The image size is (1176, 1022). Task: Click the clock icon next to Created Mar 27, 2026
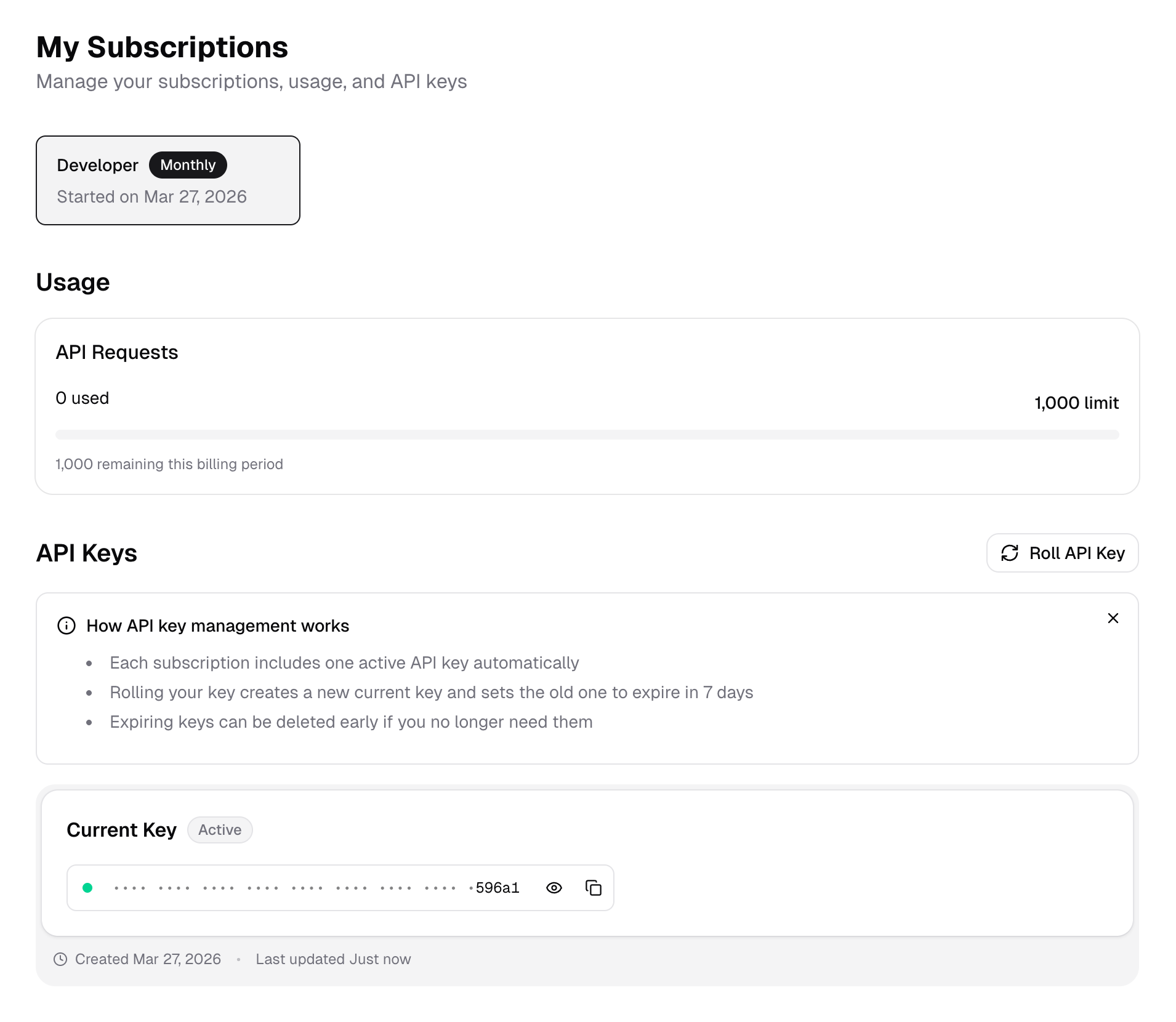click(60, 959)
